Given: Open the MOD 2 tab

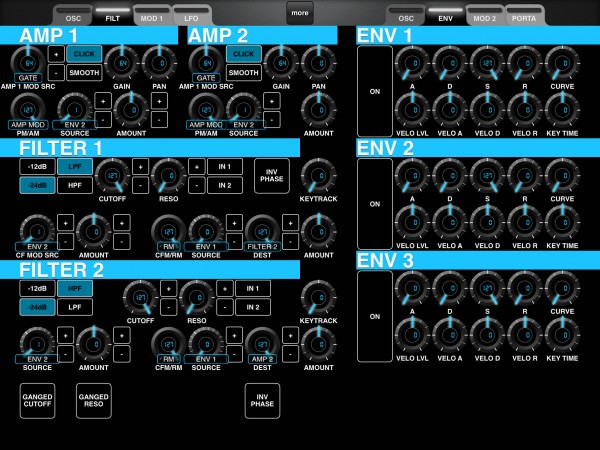Looking at the screenshot, I should [484, 15].
